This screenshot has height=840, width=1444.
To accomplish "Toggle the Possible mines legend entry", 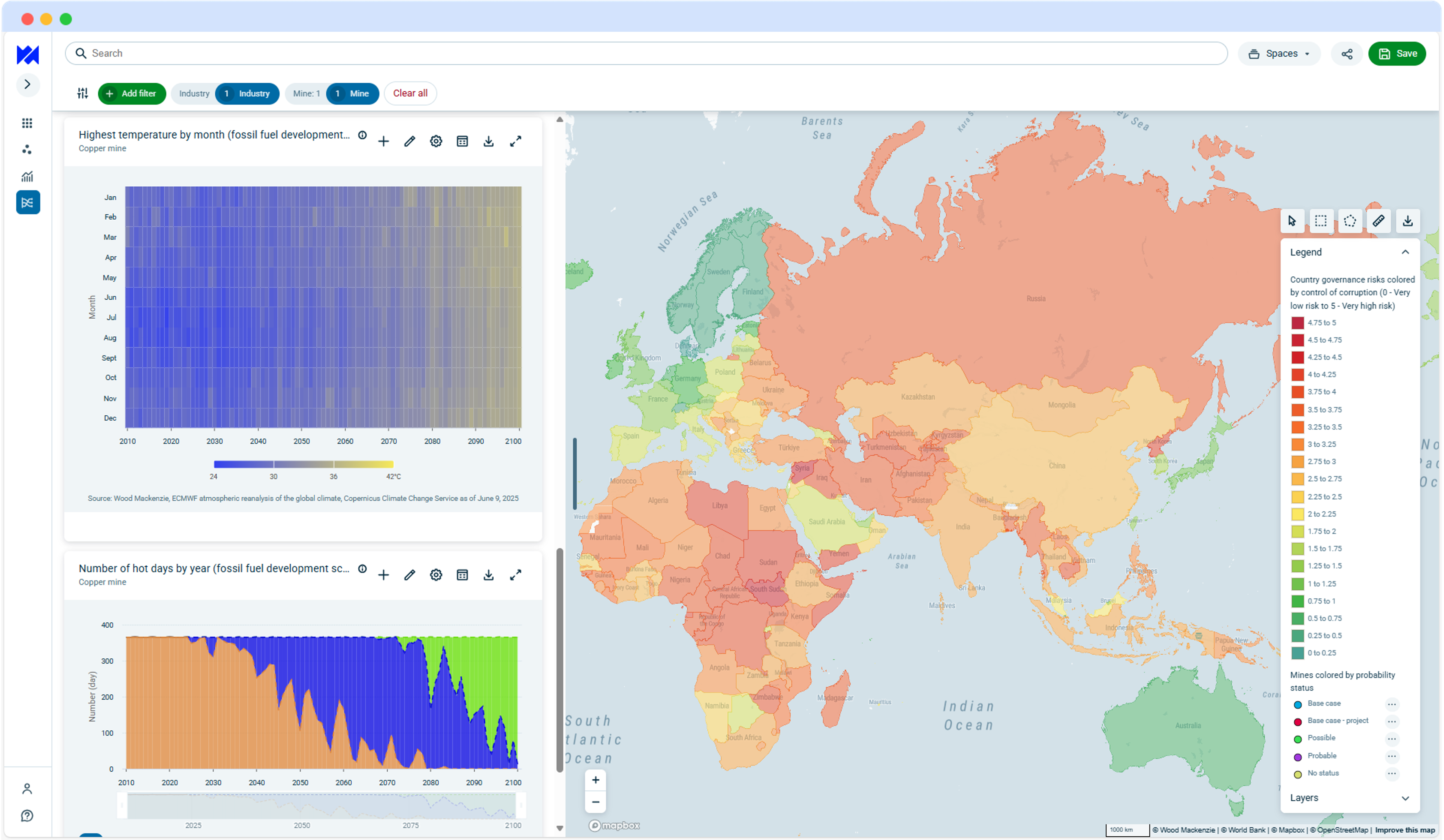I will click(x=1321, y=738).
